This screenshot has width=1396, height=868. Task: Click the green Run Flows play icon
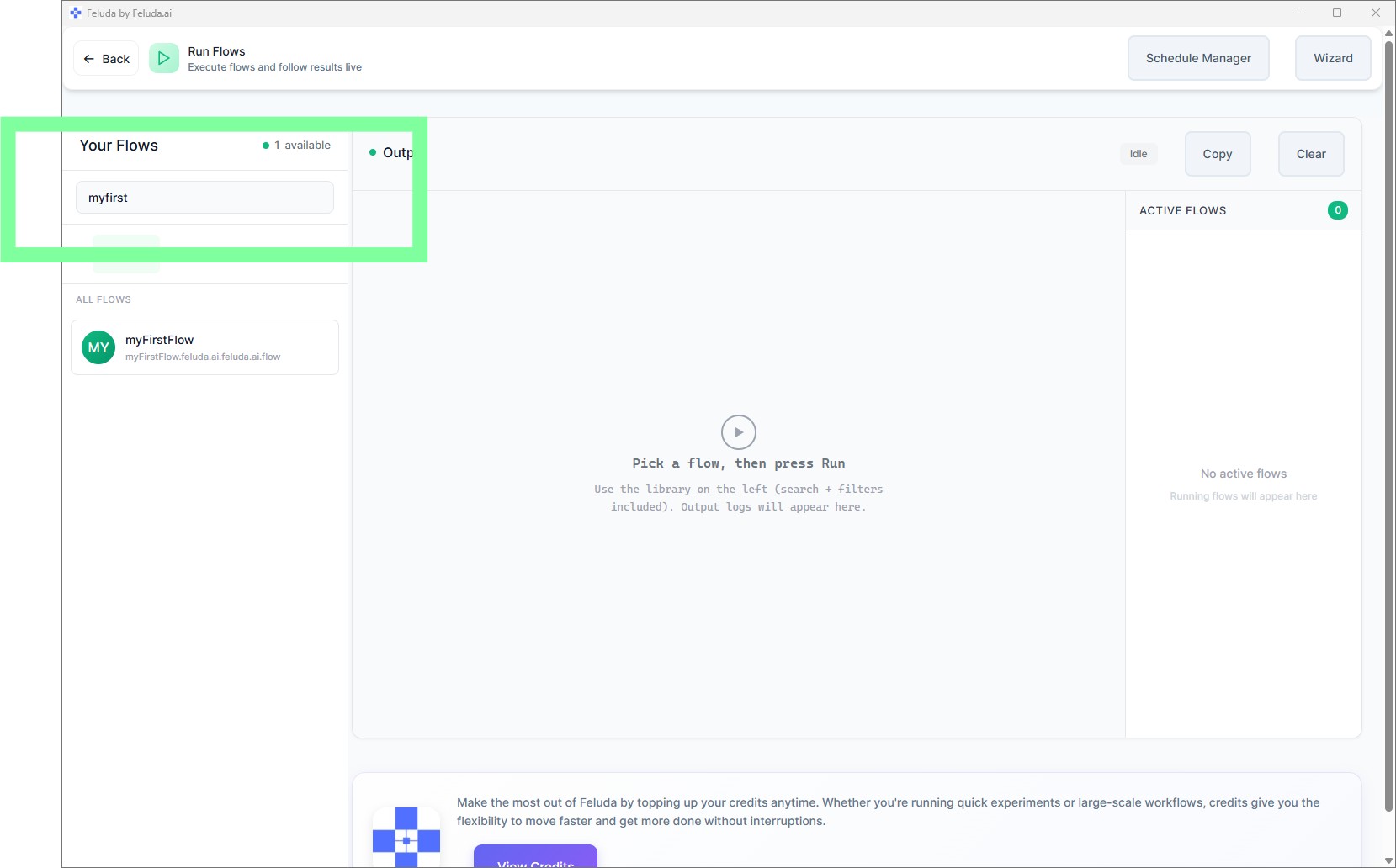[x=164, y=58]
